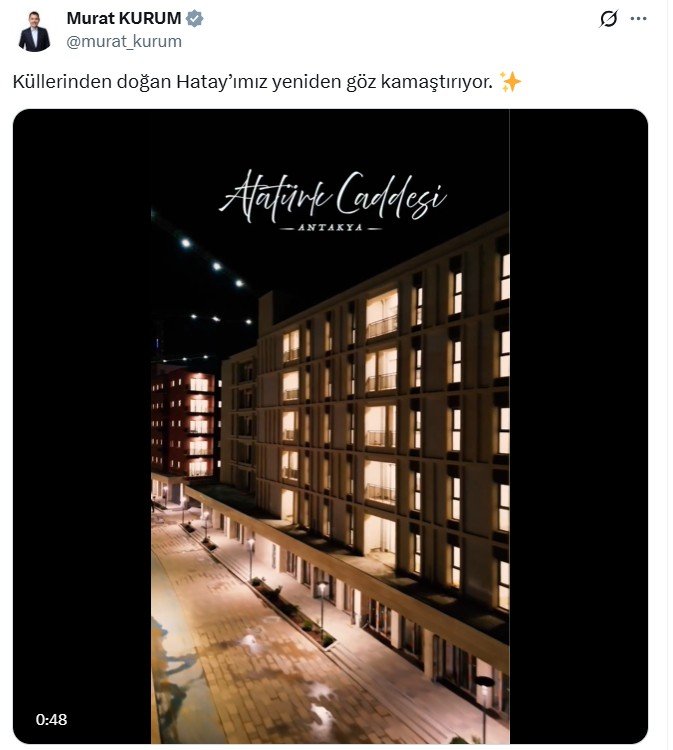
Task: Click the 0:48 video duration label
Action: (50, 719)
